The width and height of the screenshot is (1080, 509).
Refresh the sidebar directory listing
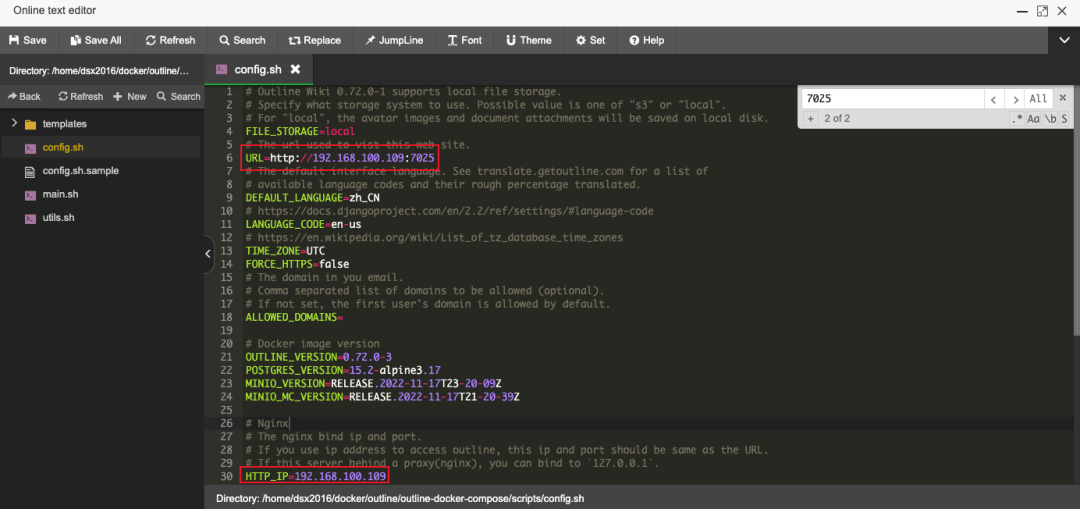(x=81, y=96)
